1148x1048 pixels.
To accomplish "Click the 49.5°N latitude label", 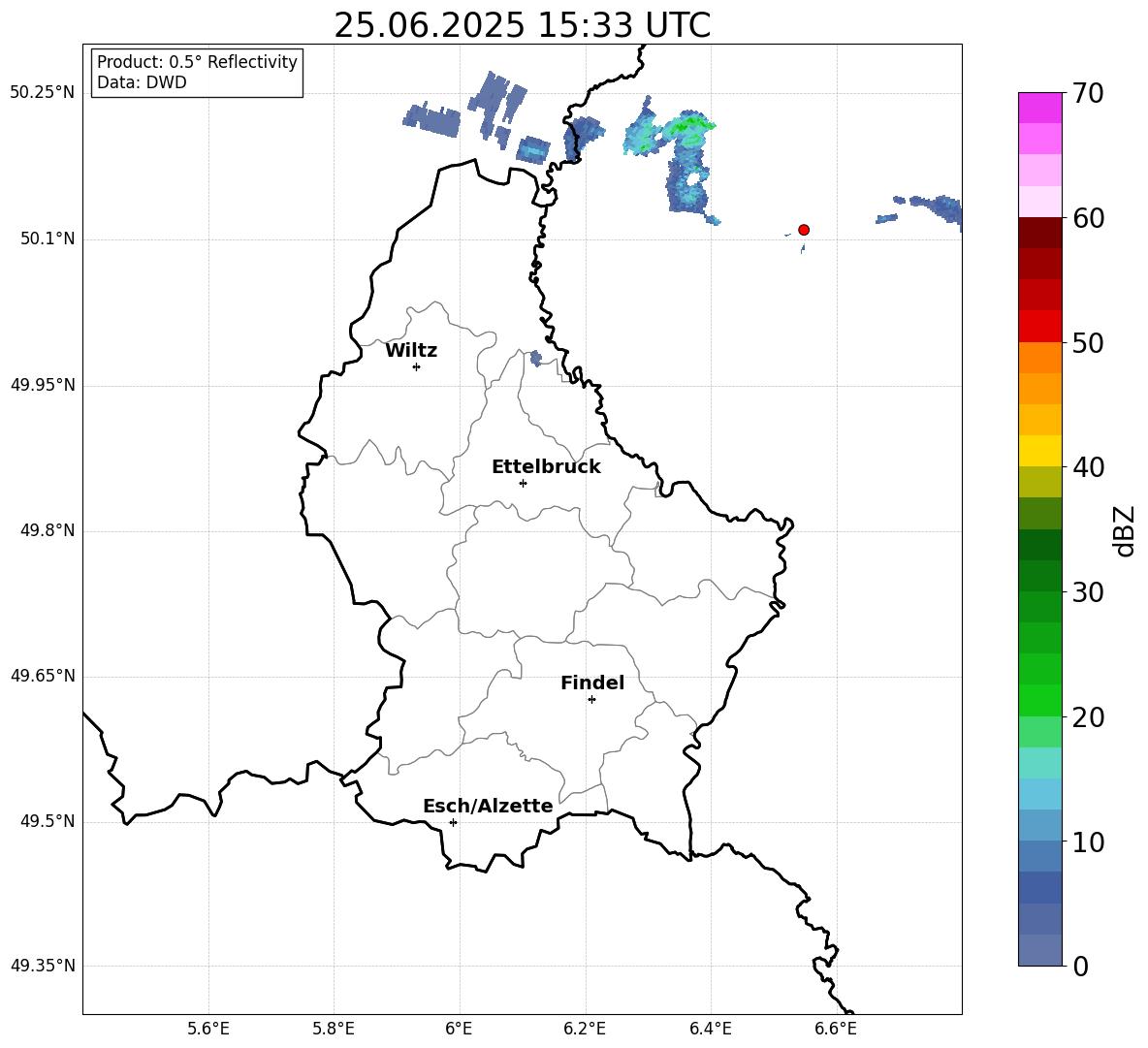I will pos(48,821).
